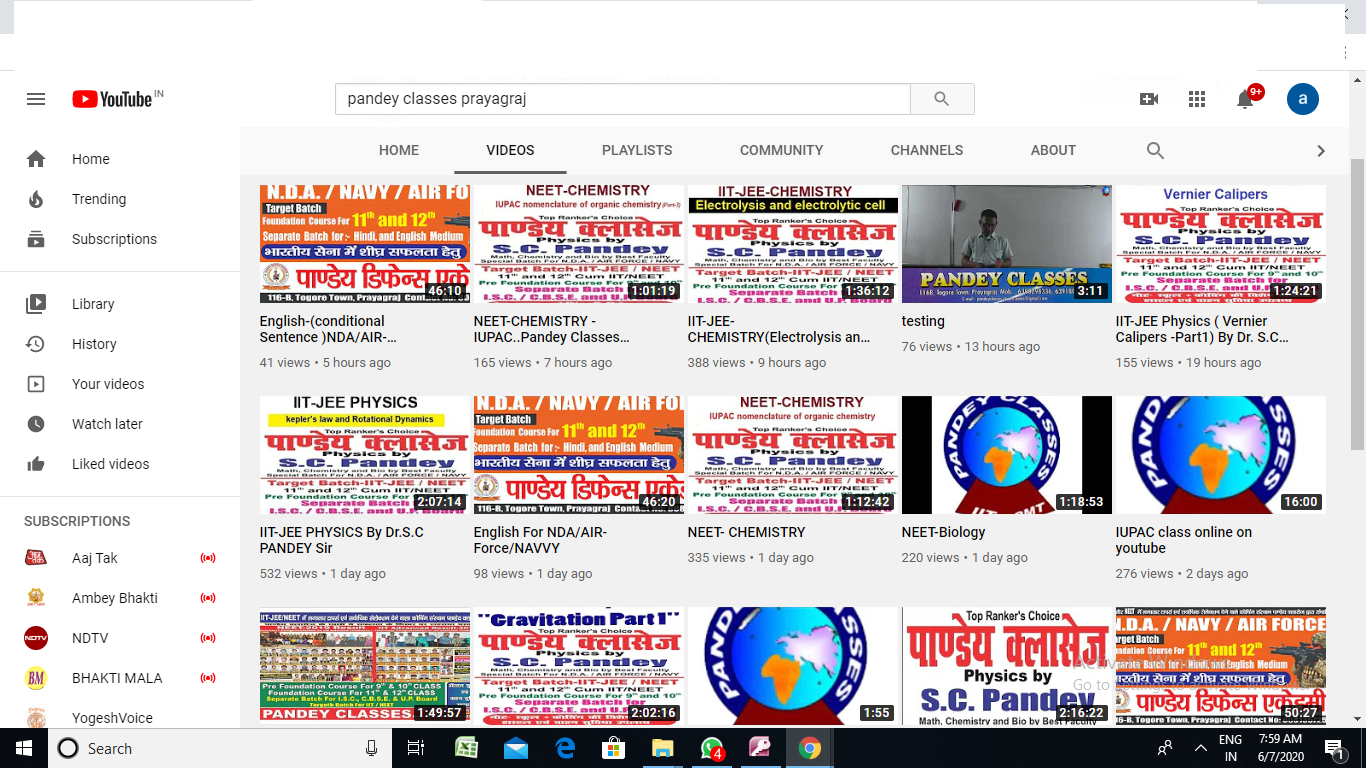Click '388 views • 9 hours ago' text
The image size is (1366, 768).
(757, 363)
